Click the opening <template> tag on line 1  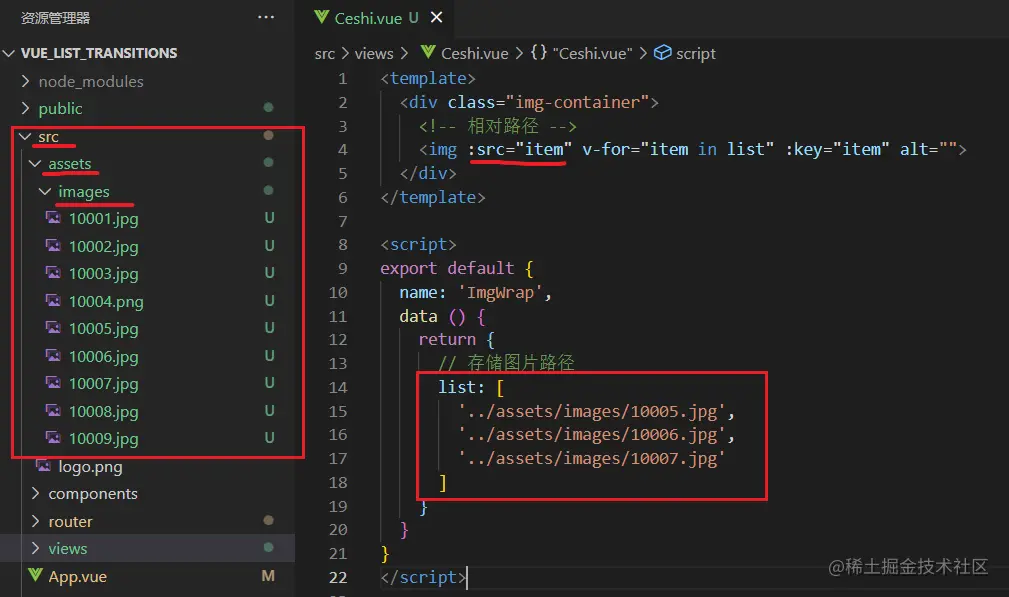(428, 78)
